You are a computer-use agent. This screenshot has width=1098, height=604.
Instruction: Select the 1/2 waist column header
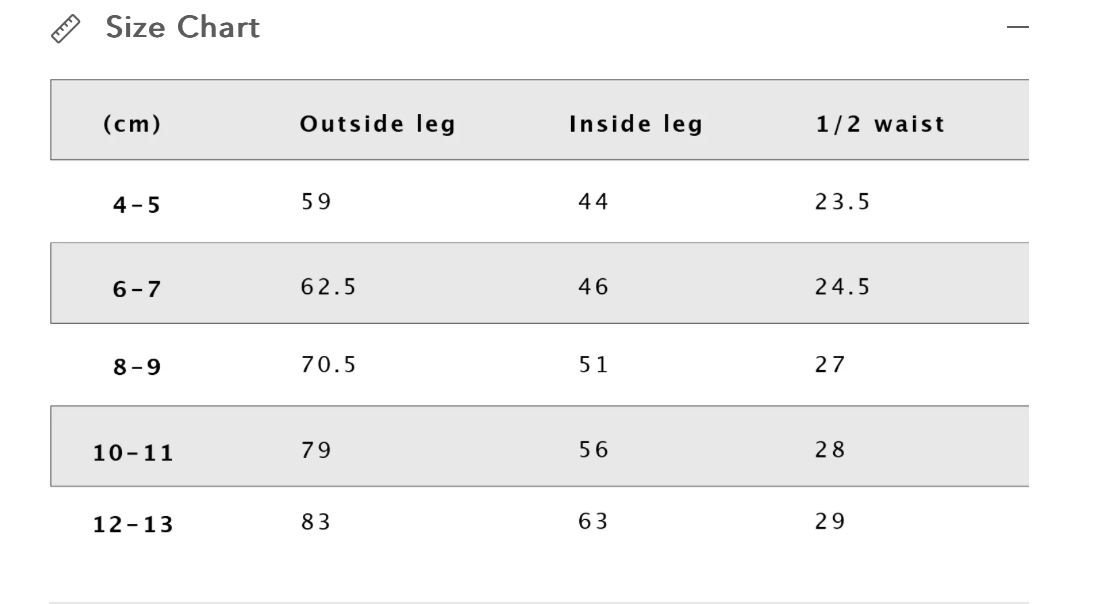click(x=880, y=125)
